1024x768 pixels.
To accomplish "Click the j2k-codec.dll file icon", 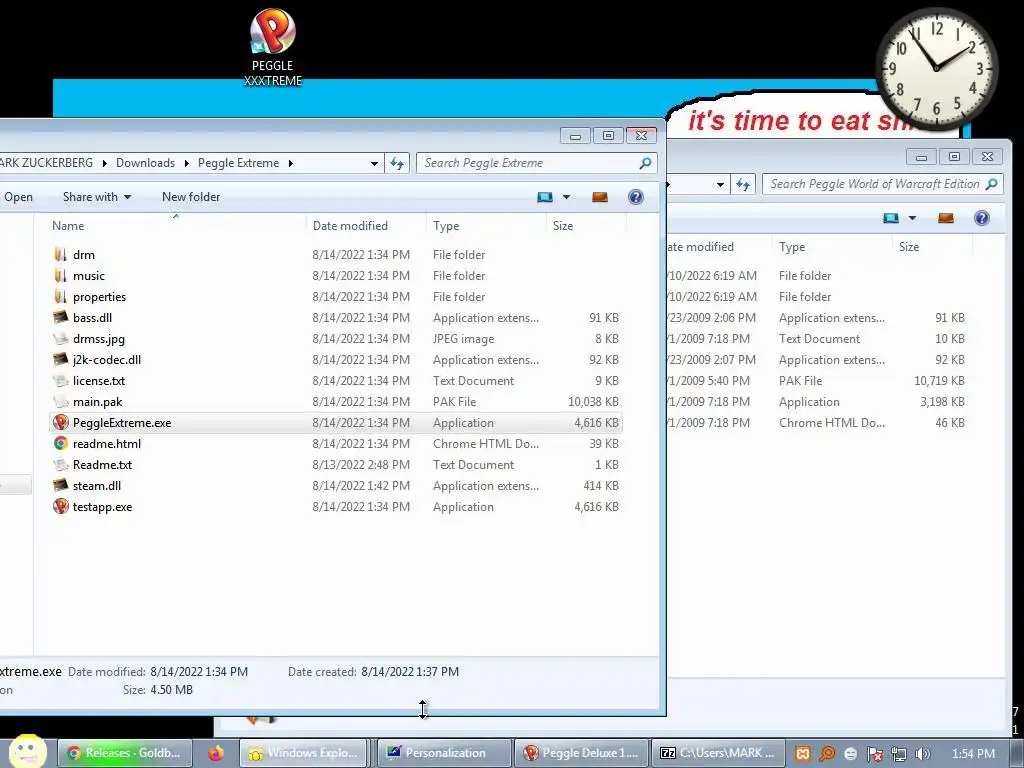I will pyautogui.click(x=61, y=359).
